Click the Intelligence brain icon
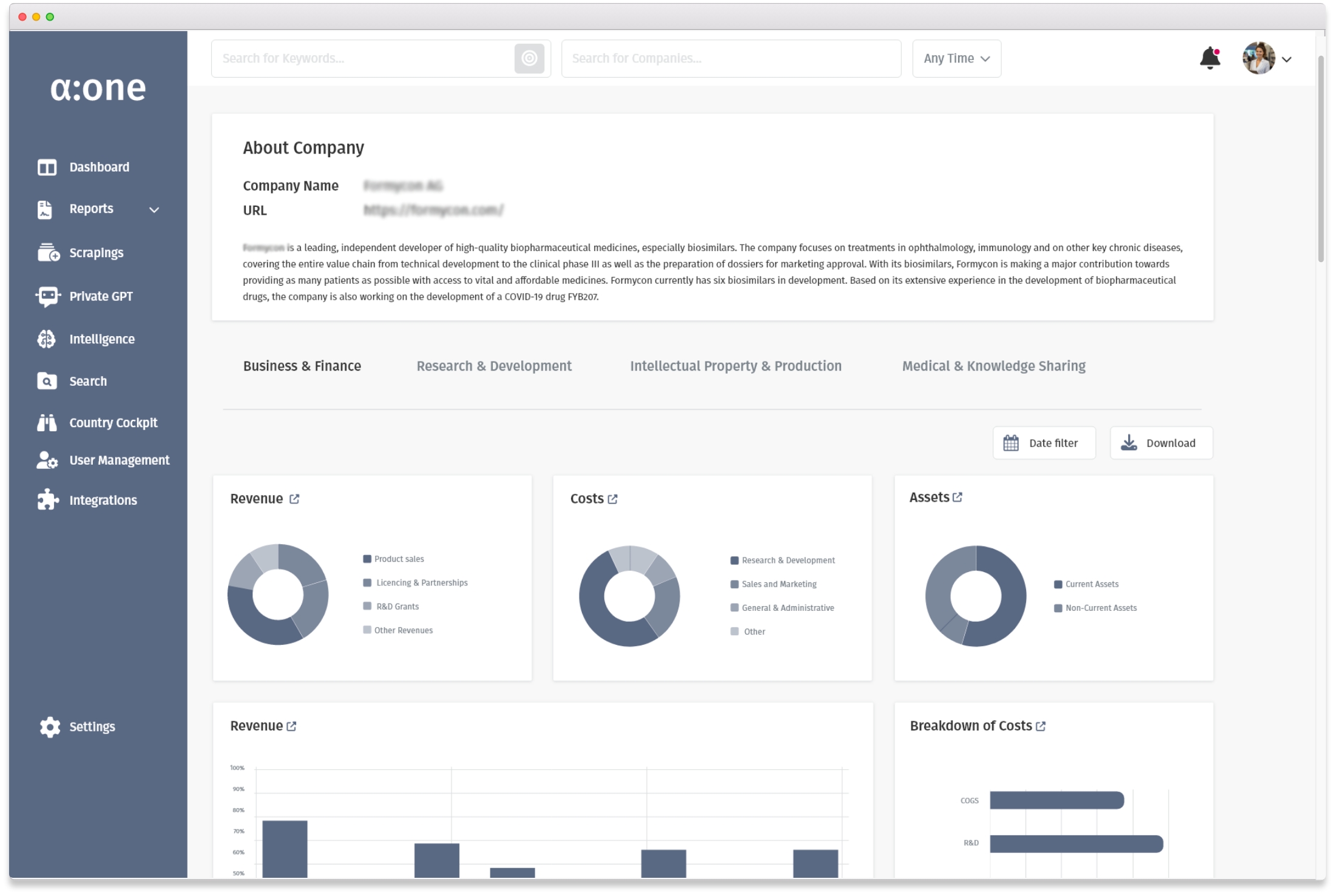The height and width of the screenshot is (896, 1335). click(47, 339)
